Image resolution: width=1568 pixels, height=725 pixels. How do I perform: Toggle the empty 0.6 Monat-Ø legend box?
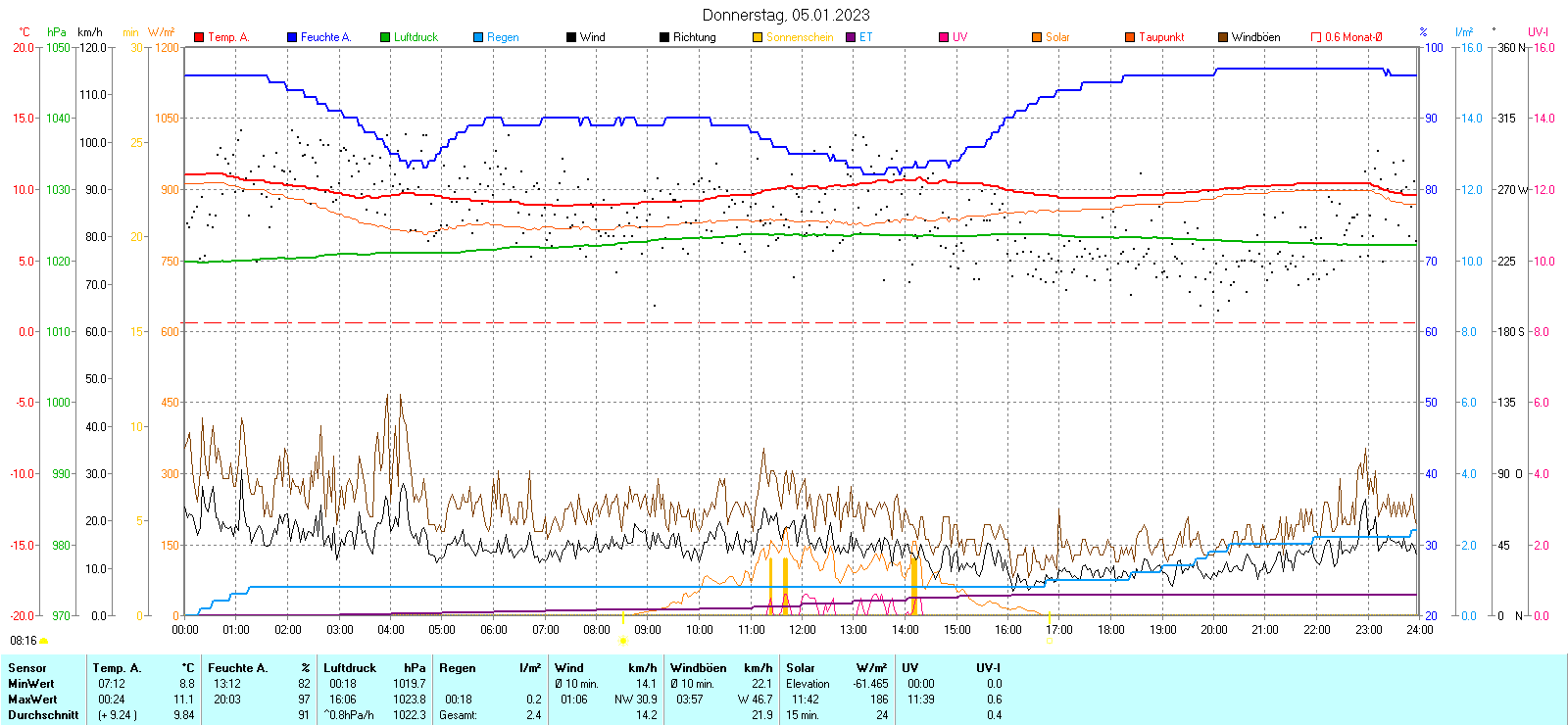tap(1316, 37)
